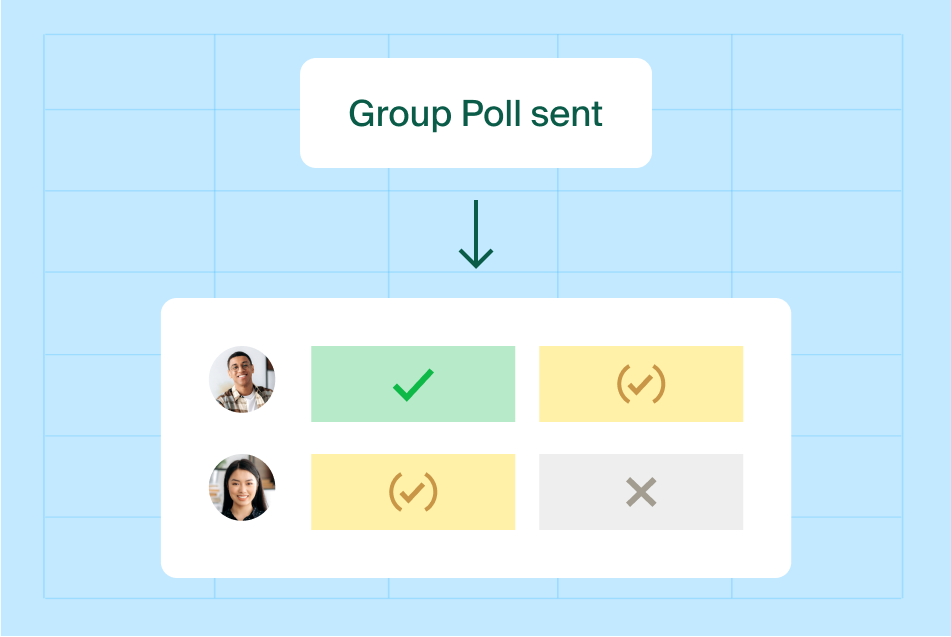Image resolution: width=951 pixels, height=637 pixels.
Task: Toggle the gray unavailable cell
Action: pos(641,492)
